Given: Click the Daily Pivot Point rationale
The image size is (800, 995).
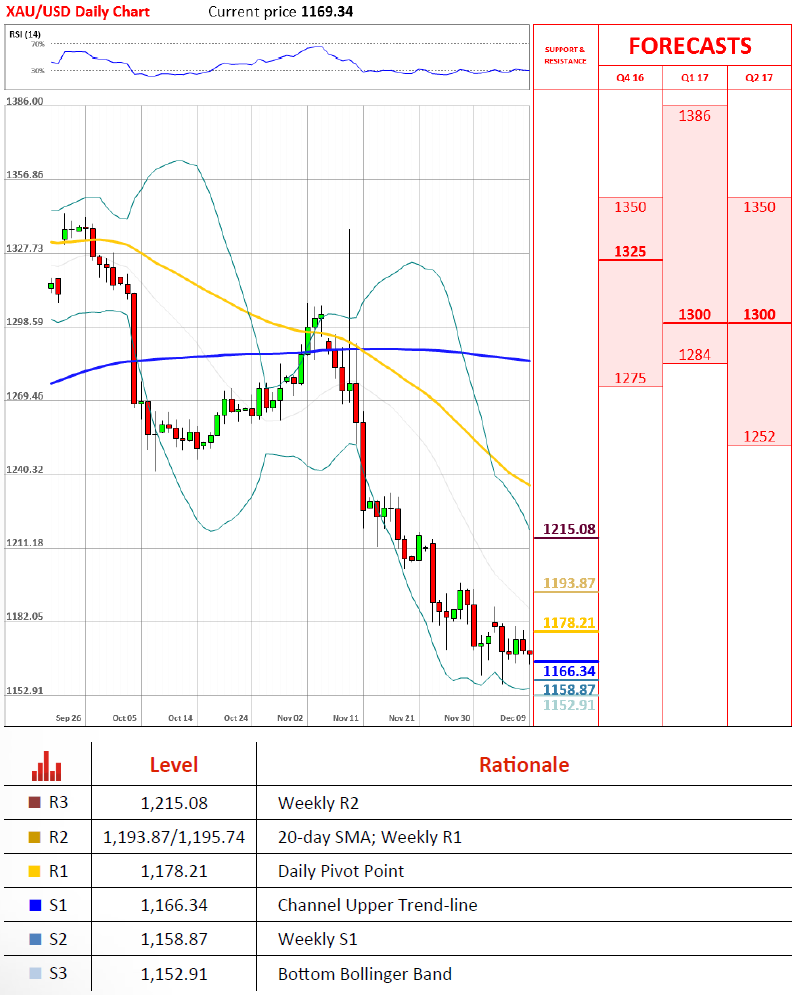Looking at the screenshot, I should pyautogui.click(x=341, y=871).
